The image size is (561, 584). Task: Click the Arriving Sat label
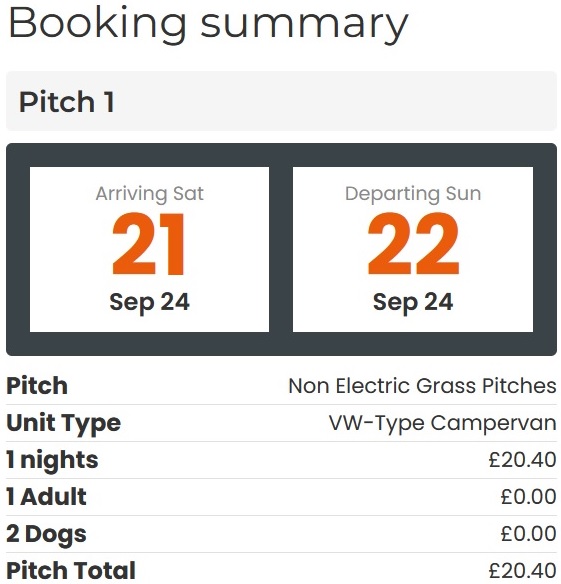(149, 194)
